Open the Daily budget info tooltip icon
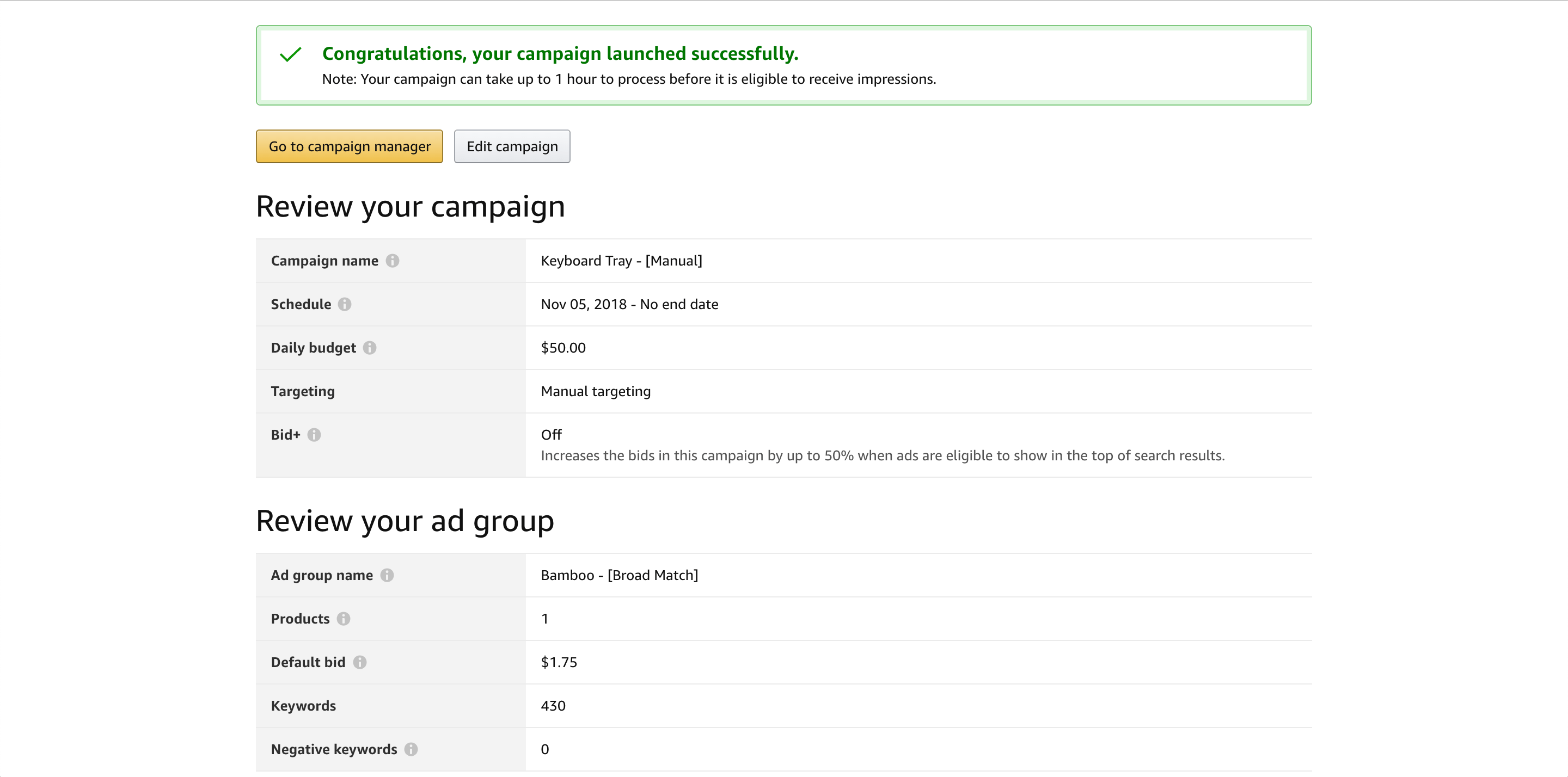This screenshot has height=777, width=1568. click(x=370, y=348)
